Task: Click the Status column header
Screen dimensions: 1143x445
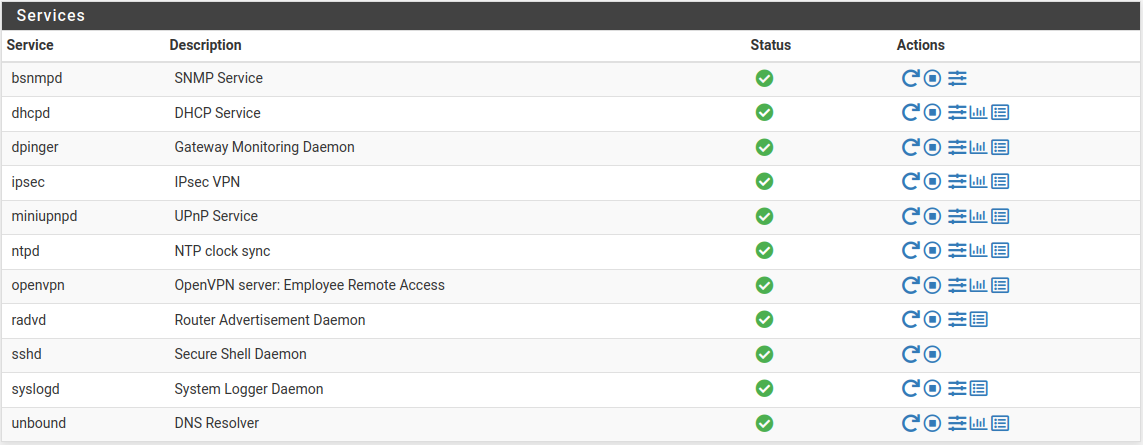Action: 770,45
